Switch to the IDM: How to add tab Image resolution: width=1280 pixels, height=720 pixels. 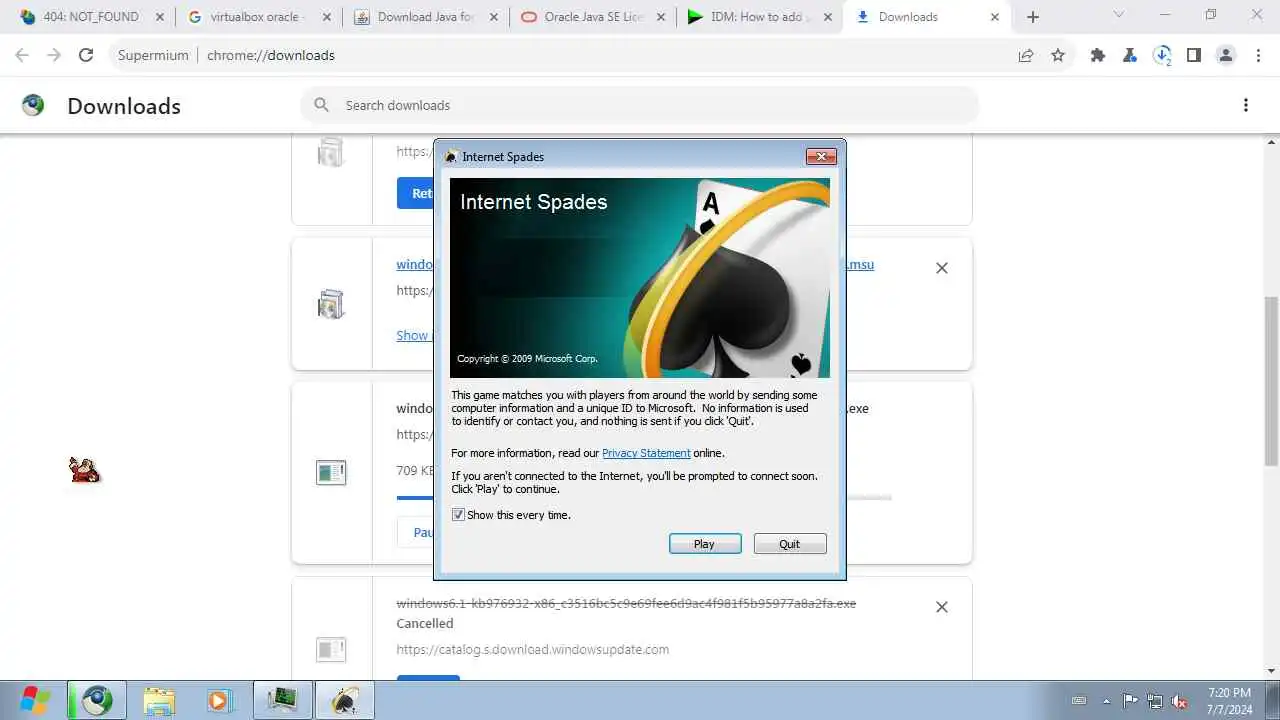pos(760,17)
